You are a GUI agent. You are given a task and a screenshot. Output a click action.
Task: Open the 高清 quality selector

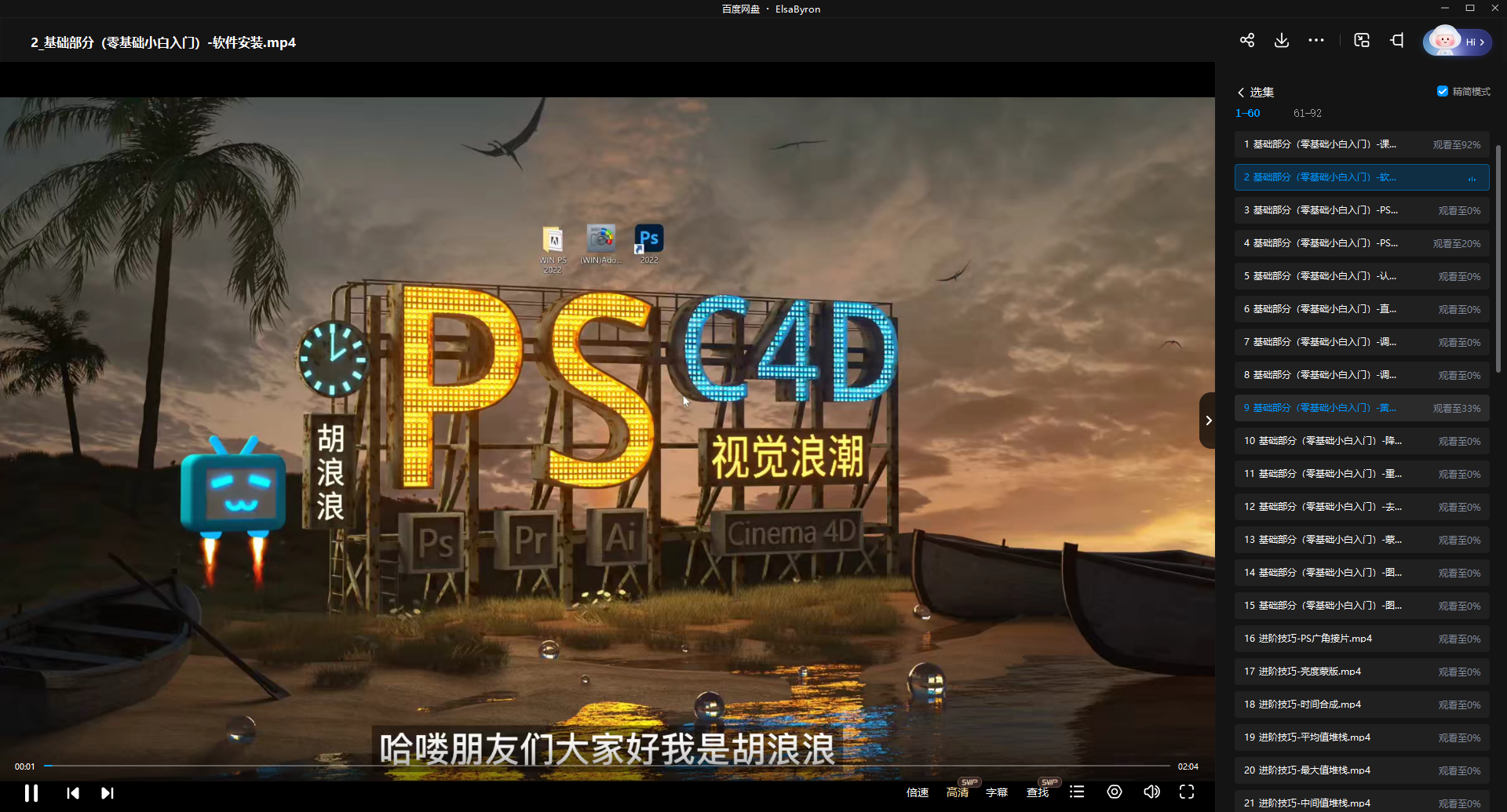click(x=958, y=792)
